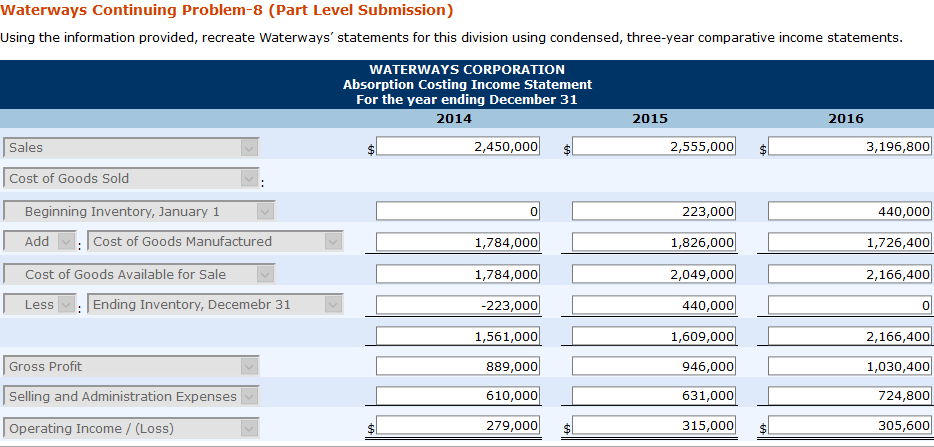Open the Cost of Goods Sold dropdown

pos(131,179)
